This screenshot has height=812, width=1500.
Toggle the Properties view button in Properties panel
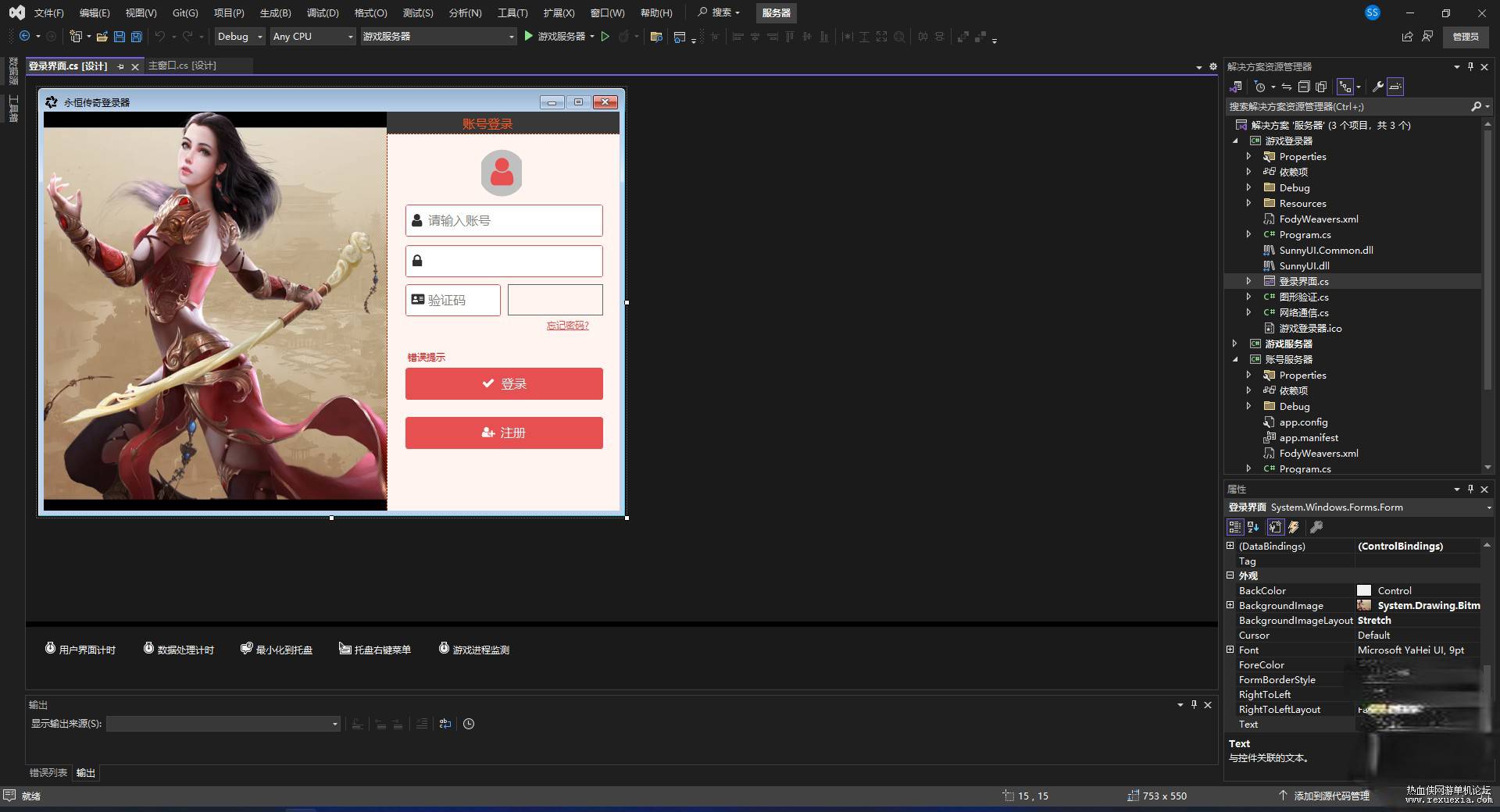(1275, 527)
